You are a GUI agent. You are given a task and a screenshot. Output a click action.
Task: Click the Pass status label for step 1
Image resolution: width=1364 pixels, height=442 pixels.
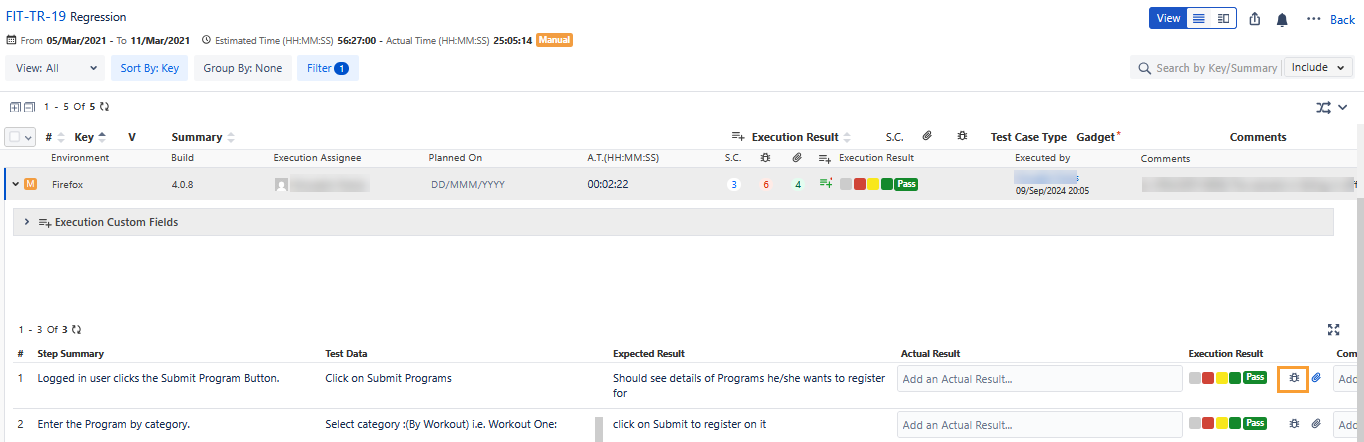1255,378
